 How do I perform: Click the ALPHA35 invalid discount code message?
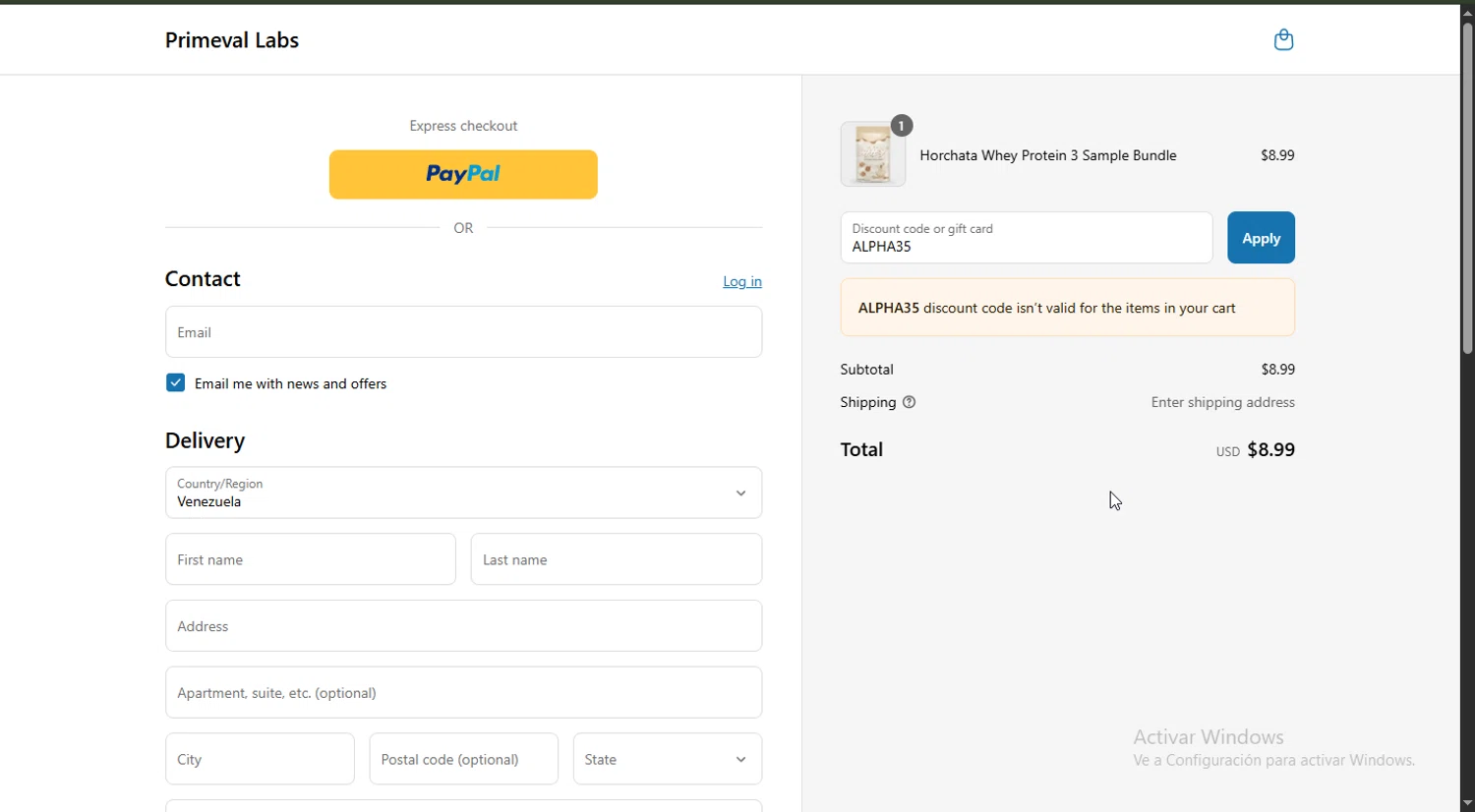1068,308
